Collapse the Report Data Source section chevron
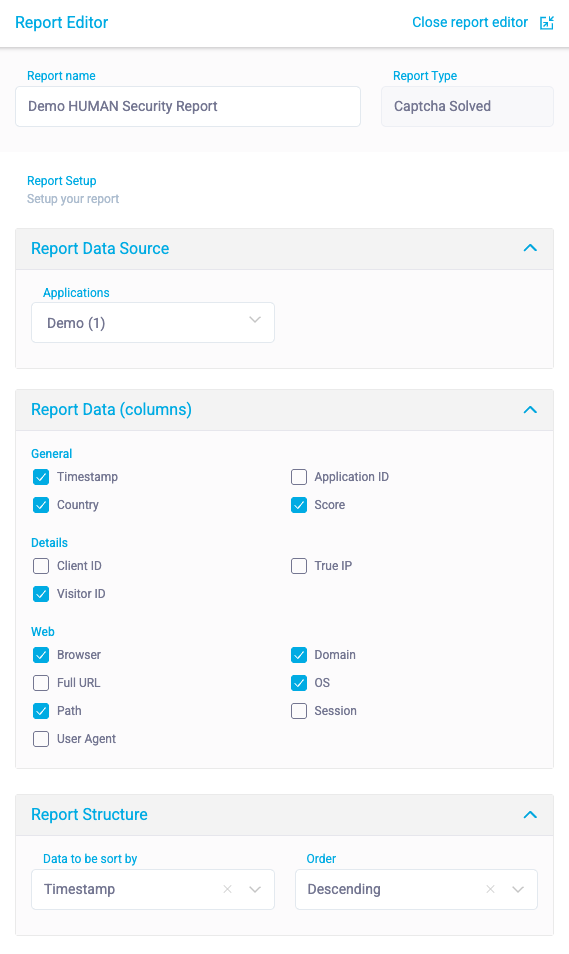The height and width of the screenshot is (954, 569). click(530, 248)
